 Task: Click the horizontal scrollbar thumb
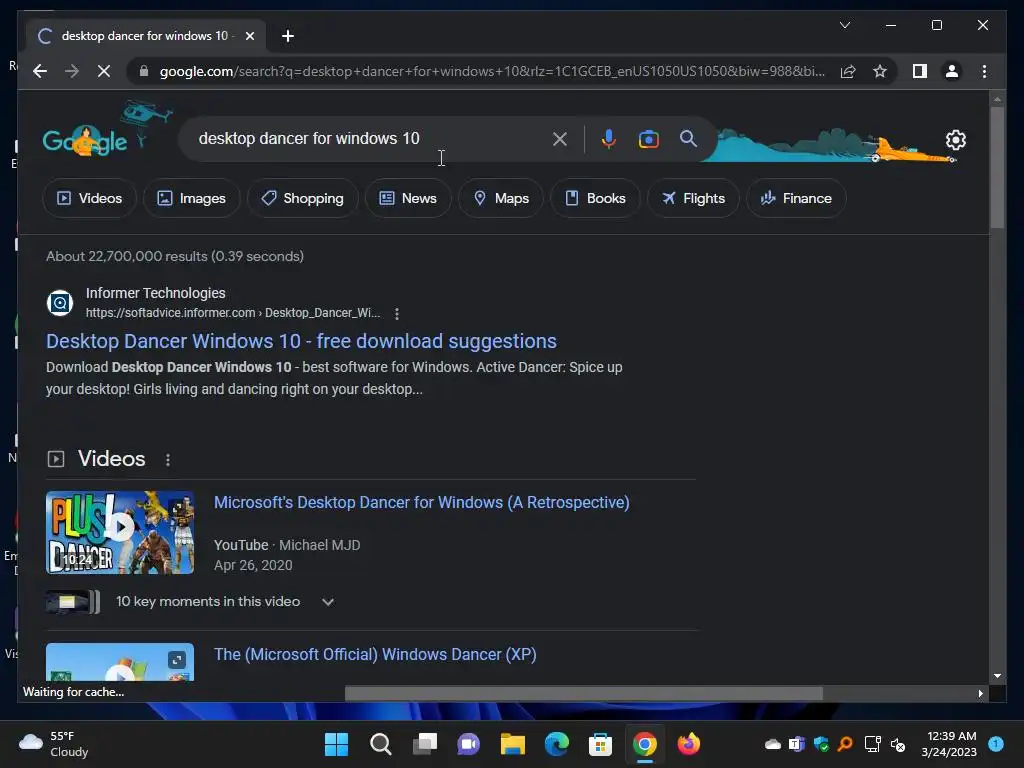click(x=583, y=693)
